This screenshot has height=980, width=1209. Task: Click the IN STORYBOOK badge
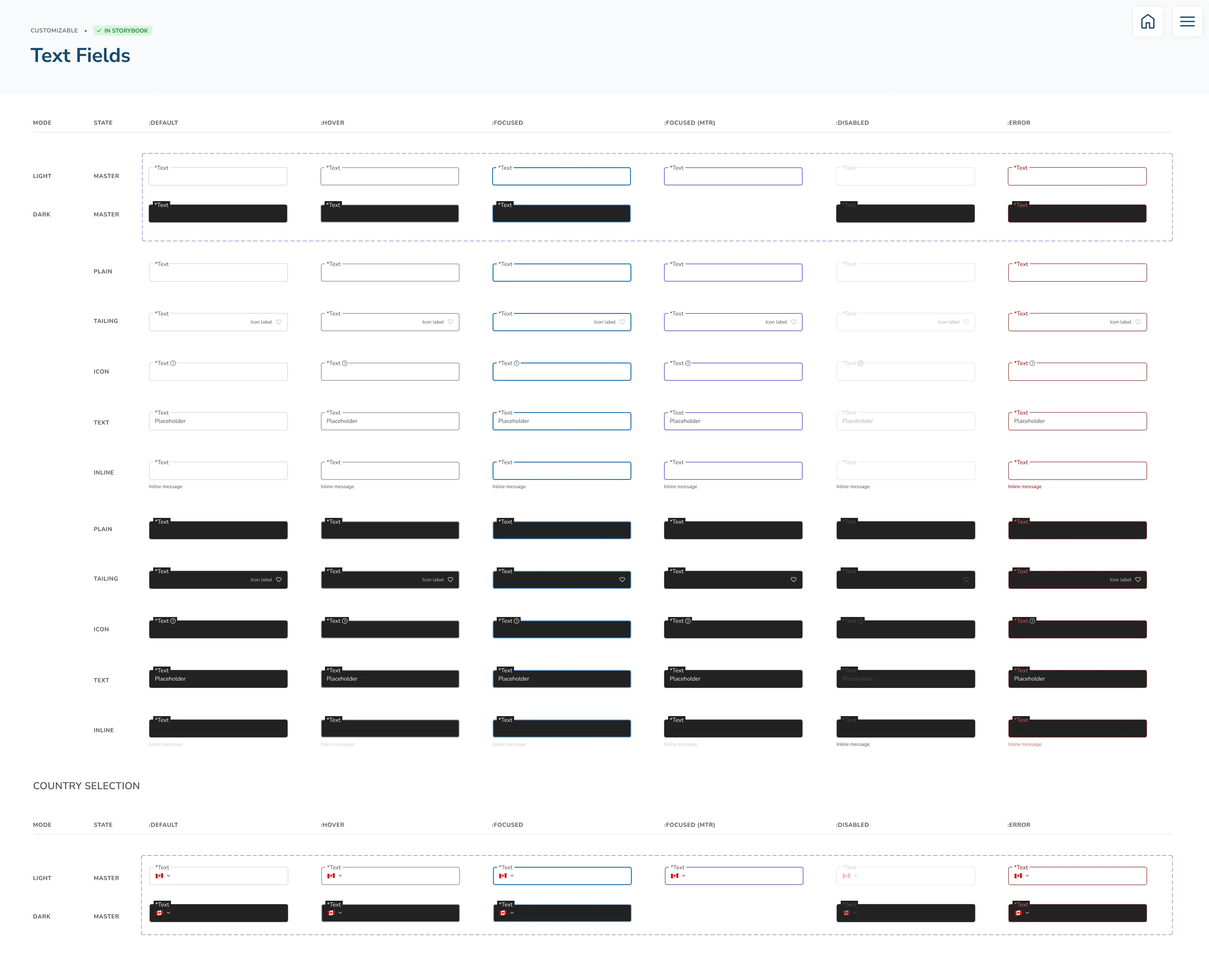pos(123,31)
